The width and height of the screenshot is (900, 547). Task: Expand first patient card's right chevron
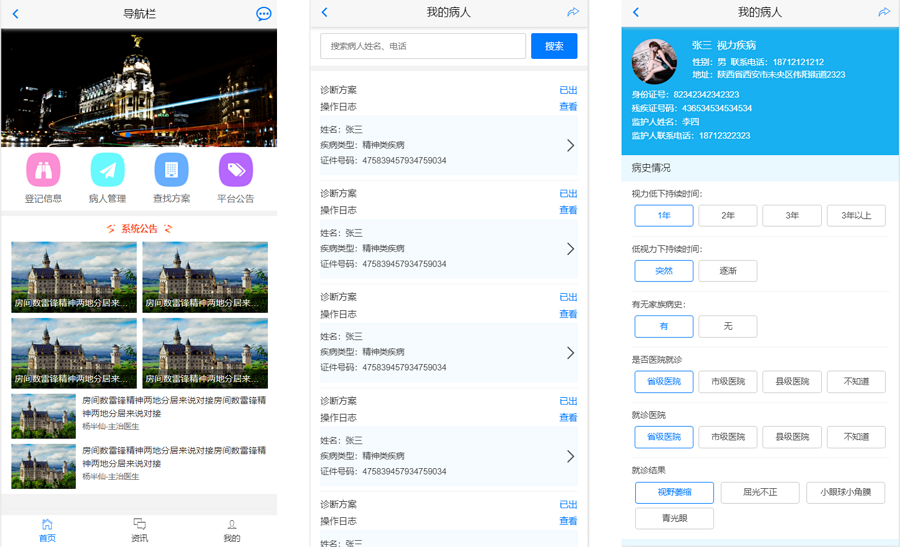[570, 145]
